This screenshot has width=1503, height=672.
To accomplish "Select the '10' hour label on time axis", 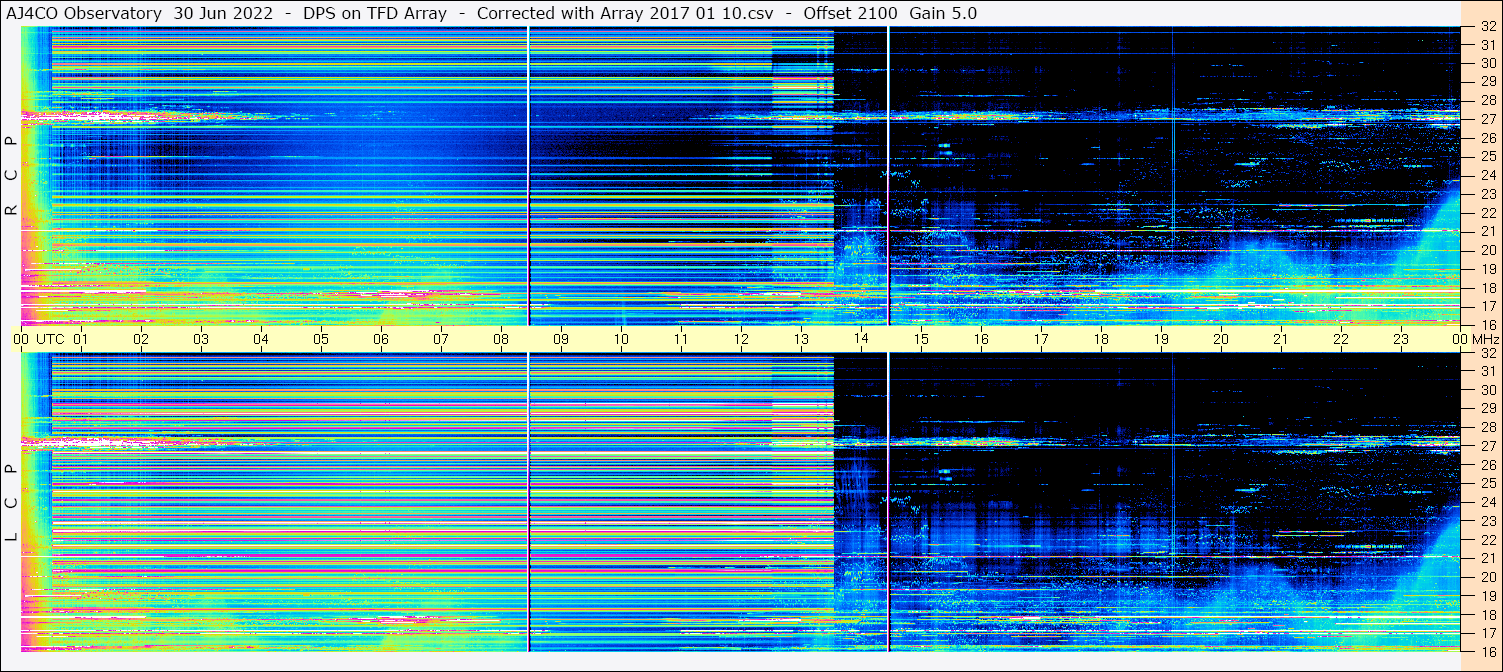I will (x=621, y=339).
